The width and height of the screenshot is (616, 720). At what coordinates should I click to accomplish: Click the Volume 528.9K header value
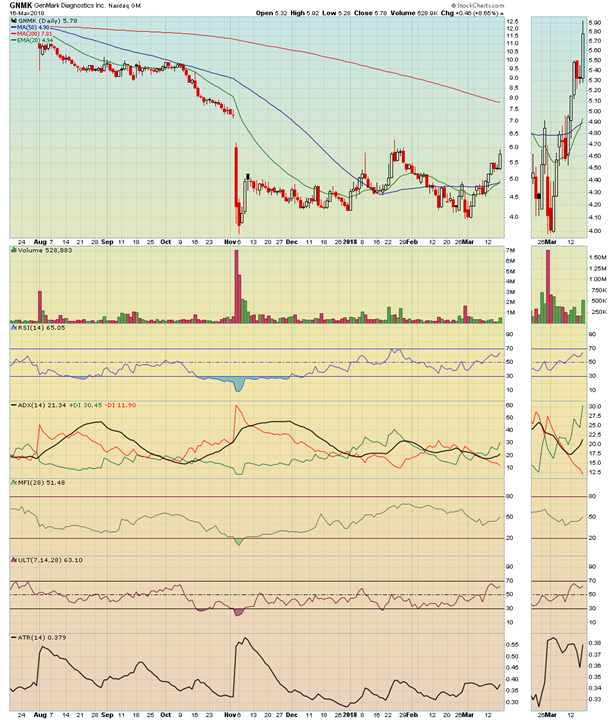tap(414, 13)
